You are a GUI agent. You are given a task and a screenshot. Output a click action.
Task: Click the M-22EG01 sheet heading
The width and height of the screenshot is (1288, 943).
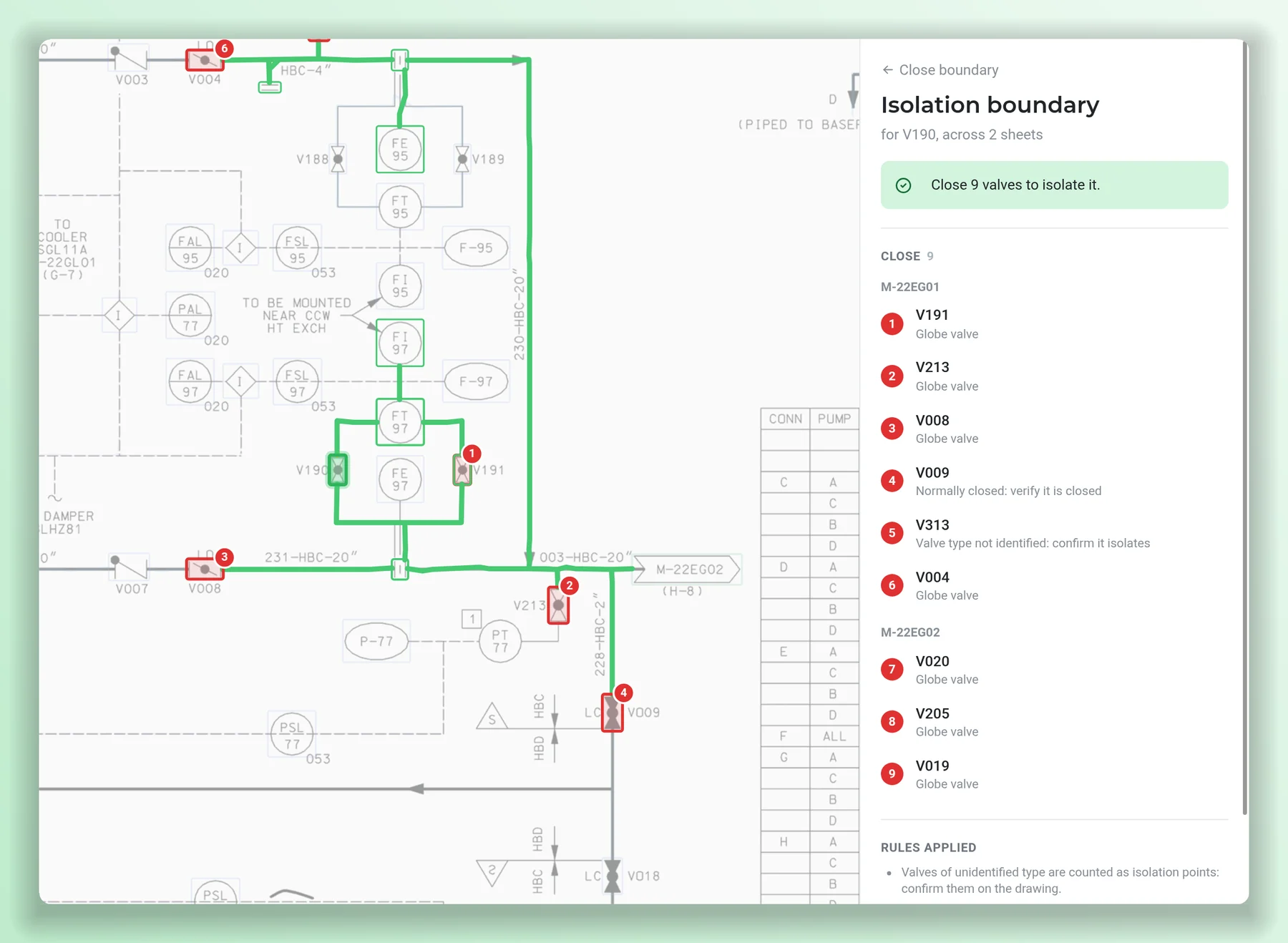click(x=910, y=287)
